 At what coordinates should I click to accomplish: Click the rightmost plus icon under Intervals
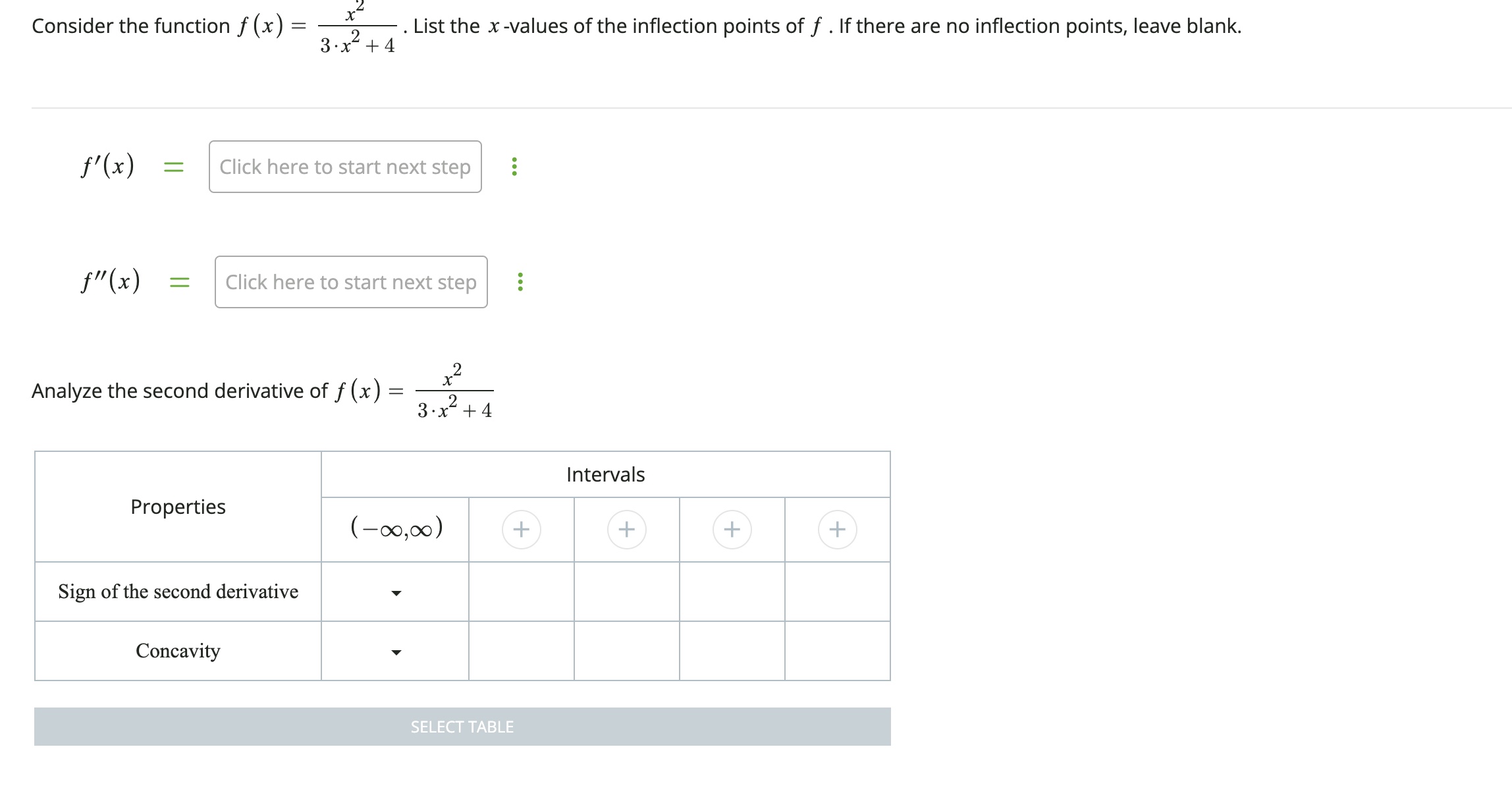(x=837, y=529)
